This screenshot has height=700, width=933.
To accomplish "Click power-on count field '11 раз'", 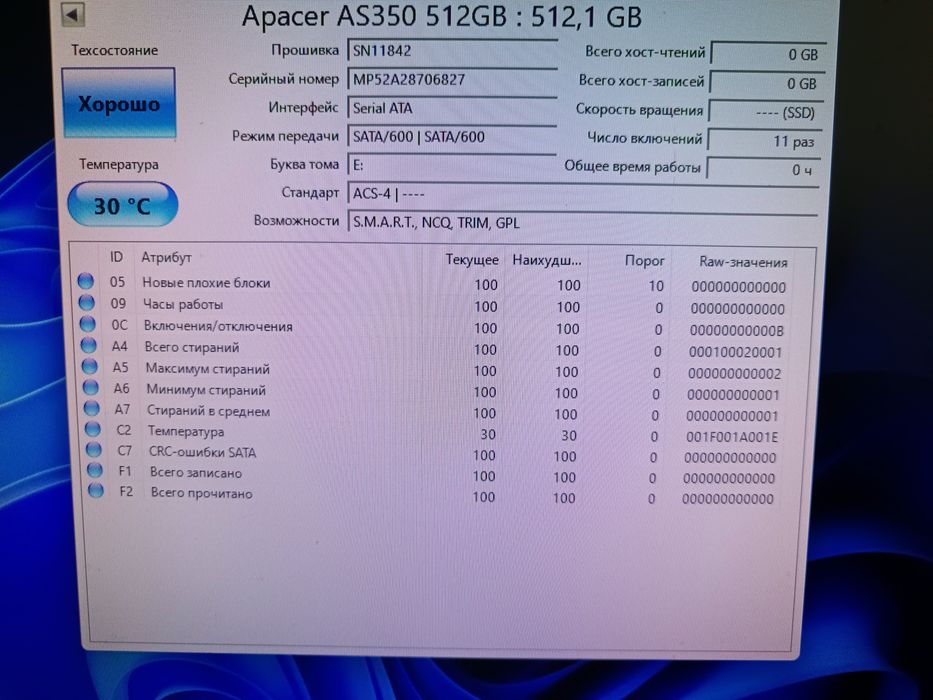I will 765,141.
